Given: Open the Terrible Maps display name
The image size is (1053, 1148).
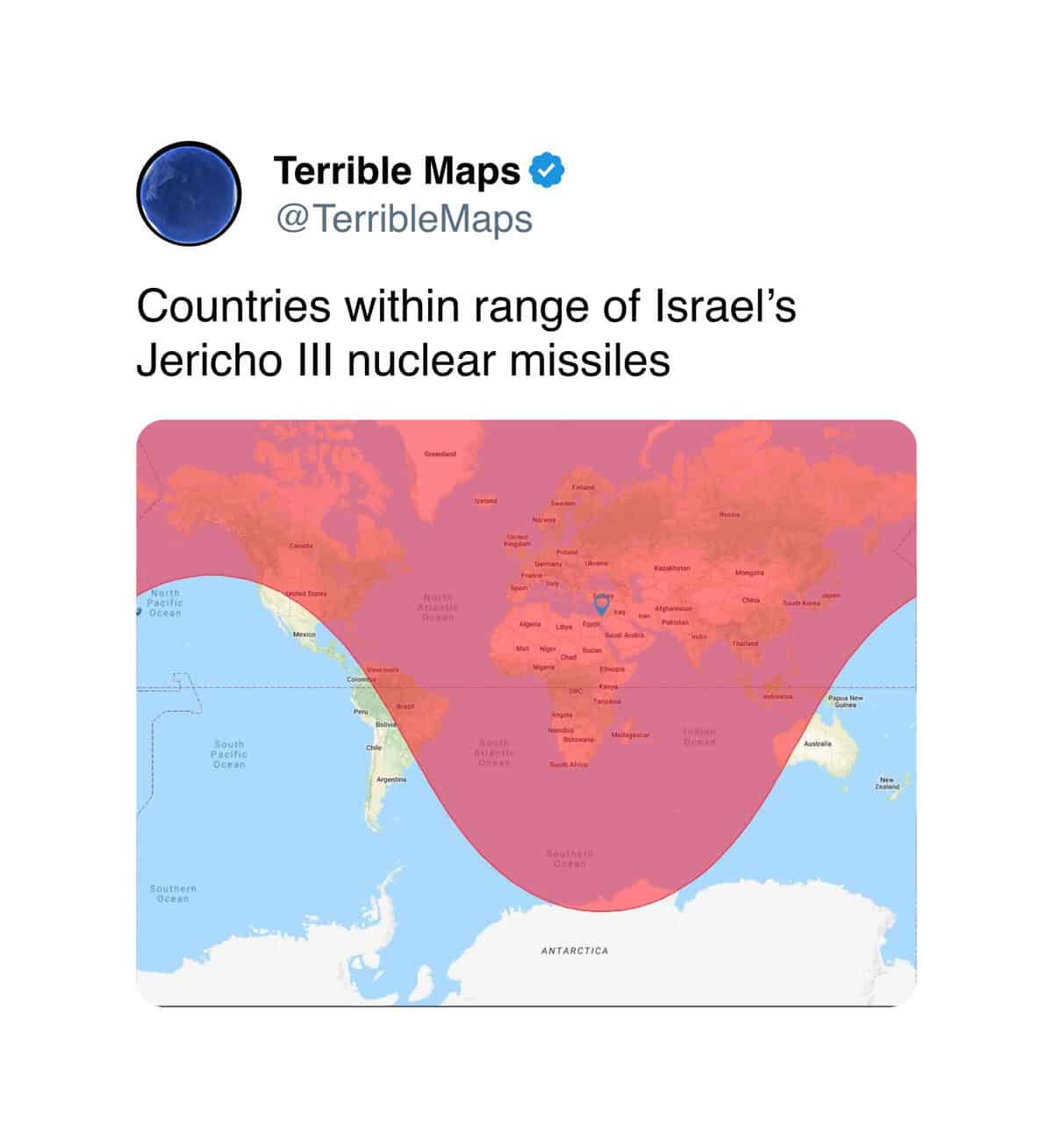Looking at the screenshot, I should click(397, 170).
